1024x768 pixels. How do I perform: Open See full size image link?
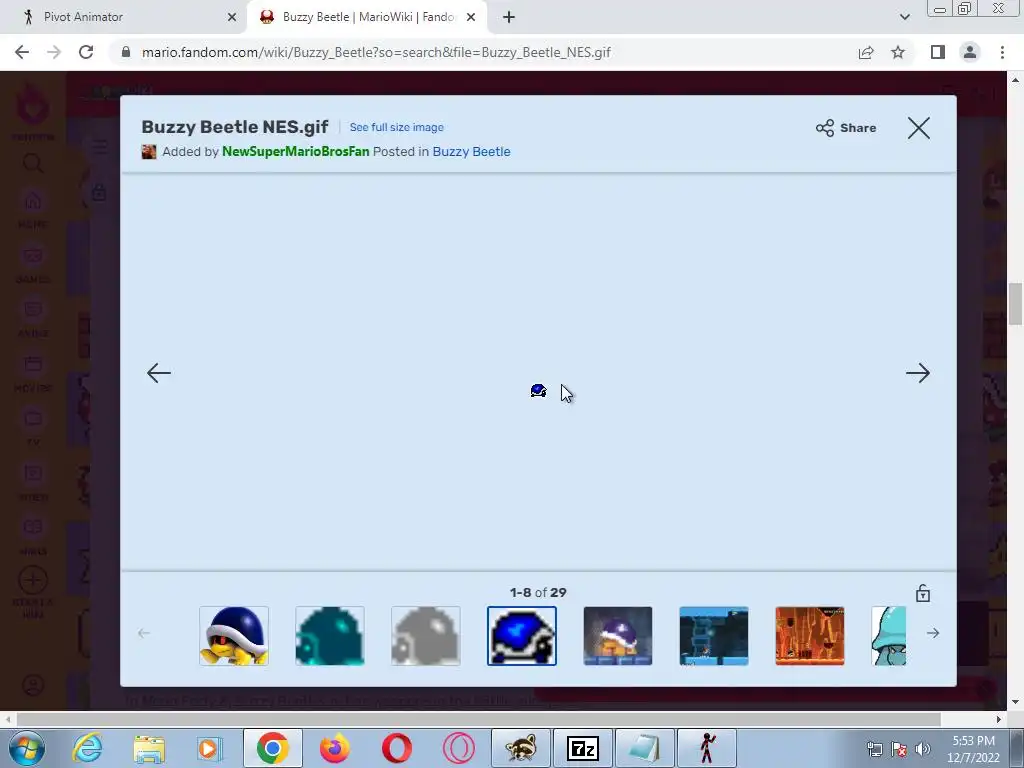pos(396,127)
